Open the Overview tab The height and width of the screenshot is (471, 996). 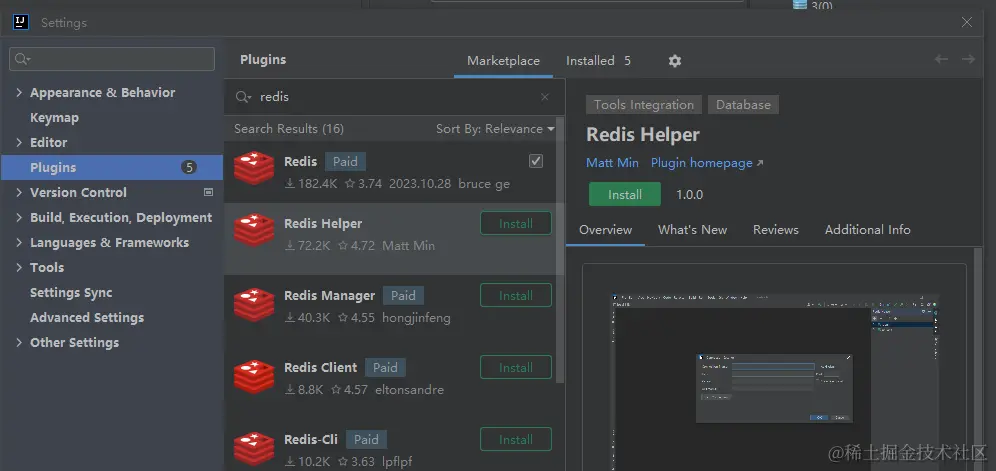click(x=605, y=230)
